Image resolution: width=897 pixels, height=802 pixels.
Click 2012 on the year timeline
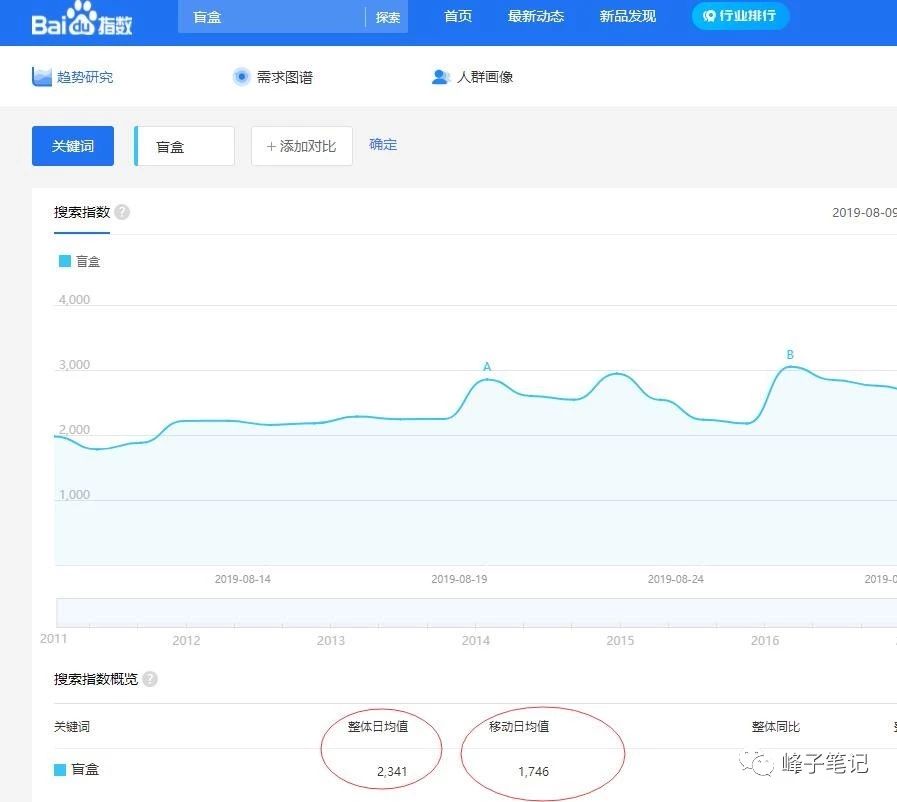(x=186, y=641)
